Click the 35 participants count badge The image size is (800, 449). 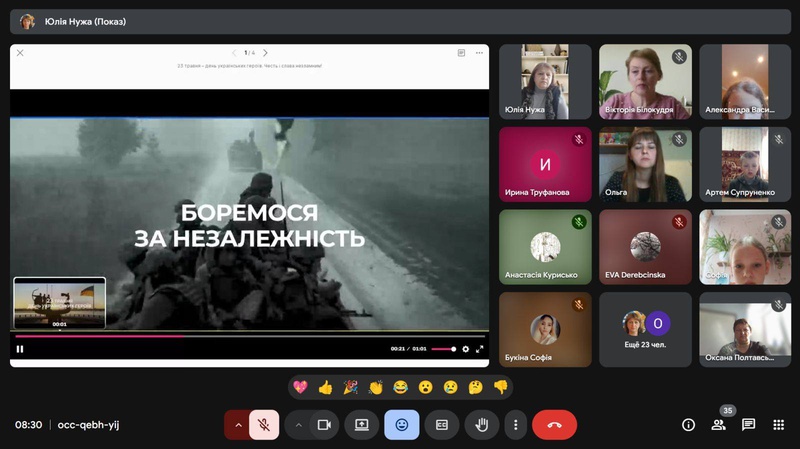pyautogui.click(x=728, y=410)
